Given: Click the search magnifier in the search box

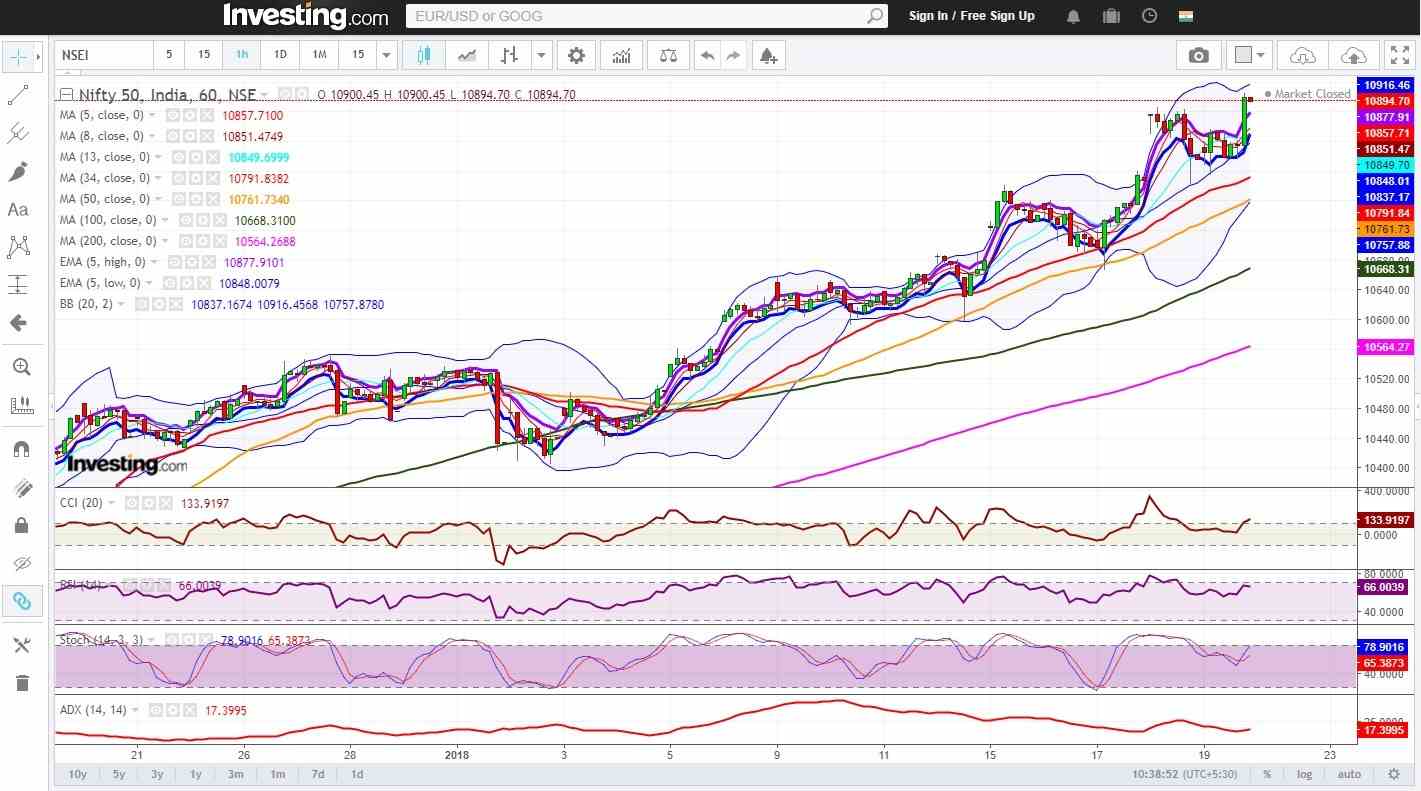Looking at the screenshot, I should pyautogui.click(x=875, y=16).
